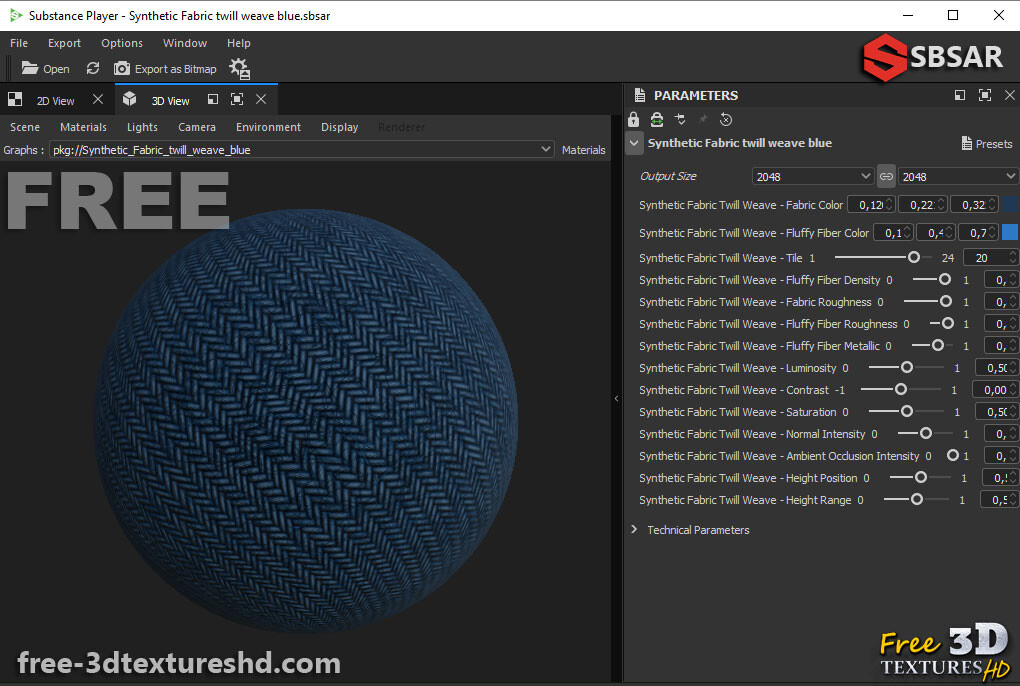The height and width of the screenshot is (686, 1020).
Task: Click the reset parameters icon
Action: coord(726,119)
